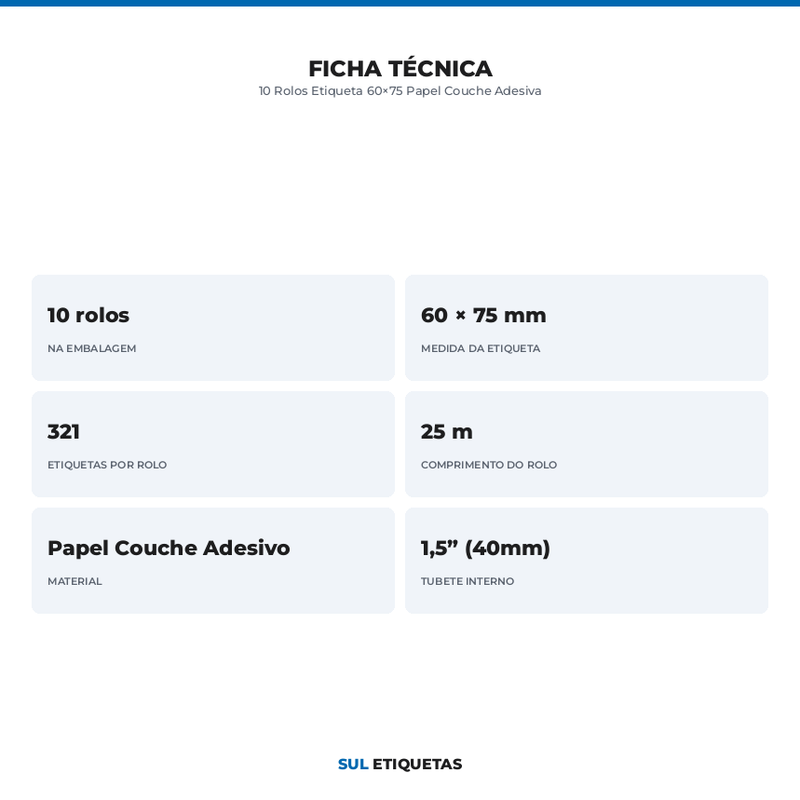Click the '10 rolos' value text

tap(88, 315)
